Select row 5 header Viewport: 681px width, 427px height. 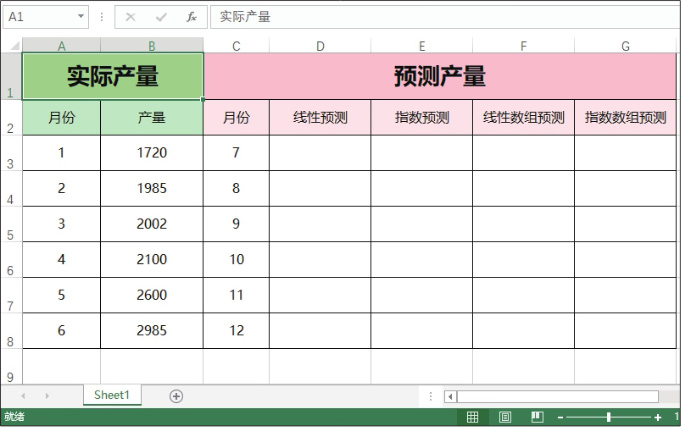(x=11, y=225)
